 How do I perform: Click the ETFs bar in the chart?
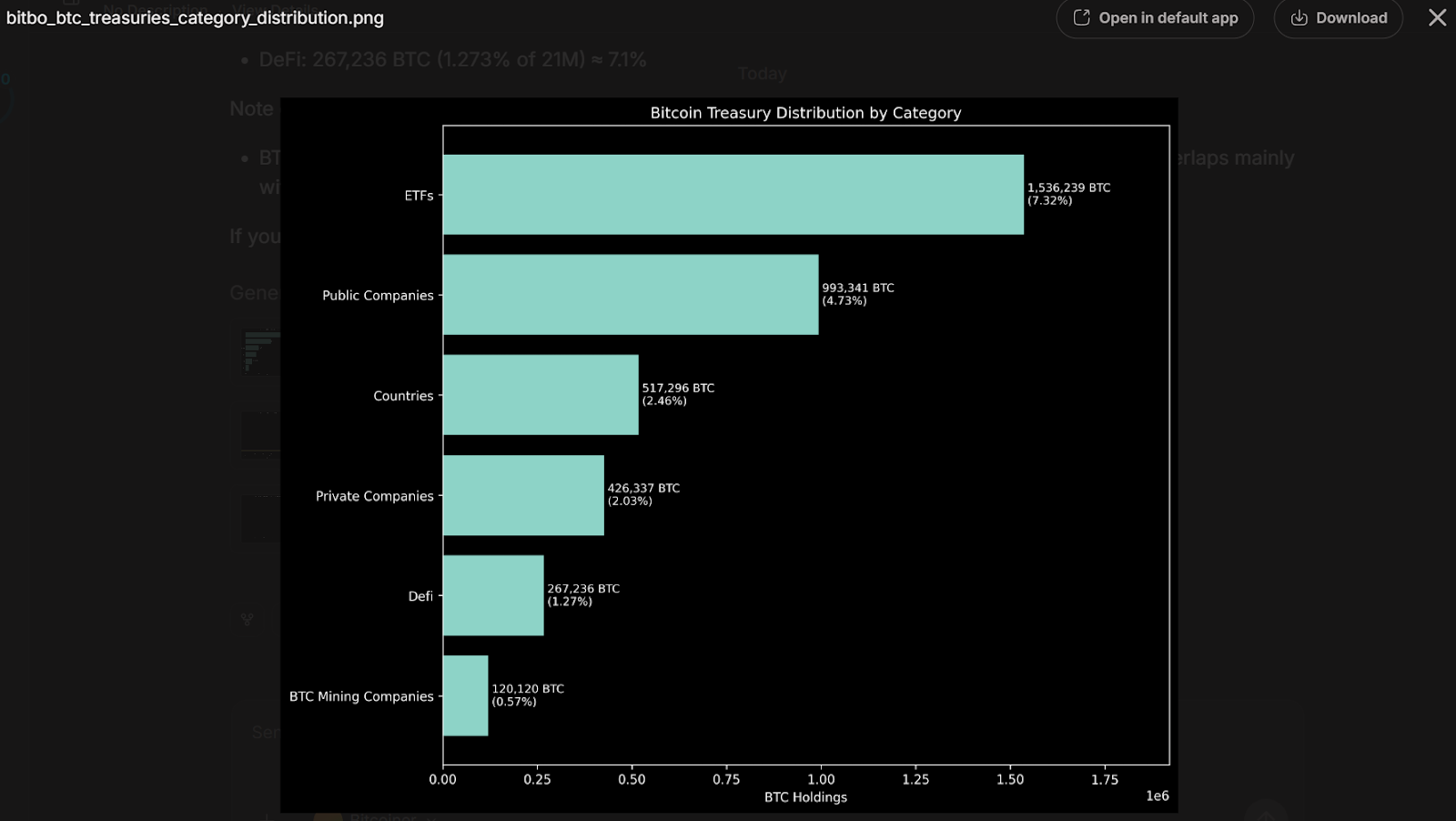pos(733,195)
